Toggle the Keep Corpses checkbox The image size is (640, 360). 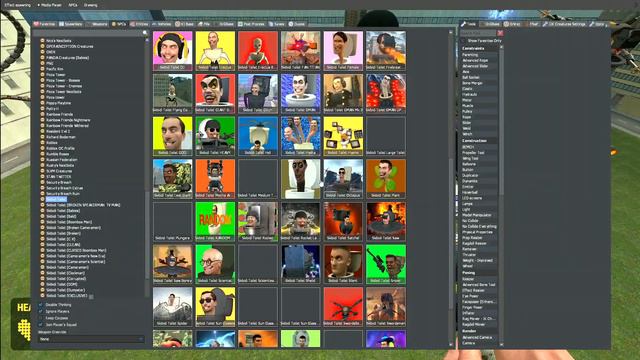point(40,318)
